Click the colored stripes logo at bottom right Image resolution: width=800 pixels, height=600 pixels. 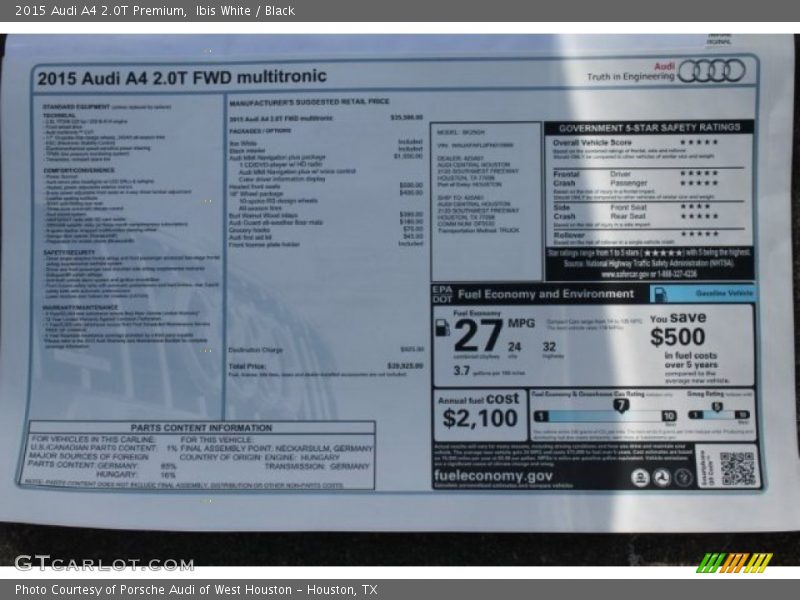734,563
